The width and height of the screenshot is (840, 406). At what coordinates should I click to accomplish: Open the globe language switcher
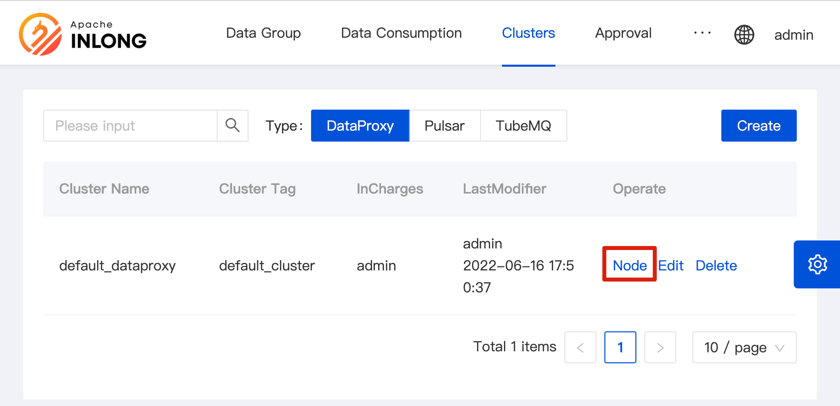coord(744,34)
